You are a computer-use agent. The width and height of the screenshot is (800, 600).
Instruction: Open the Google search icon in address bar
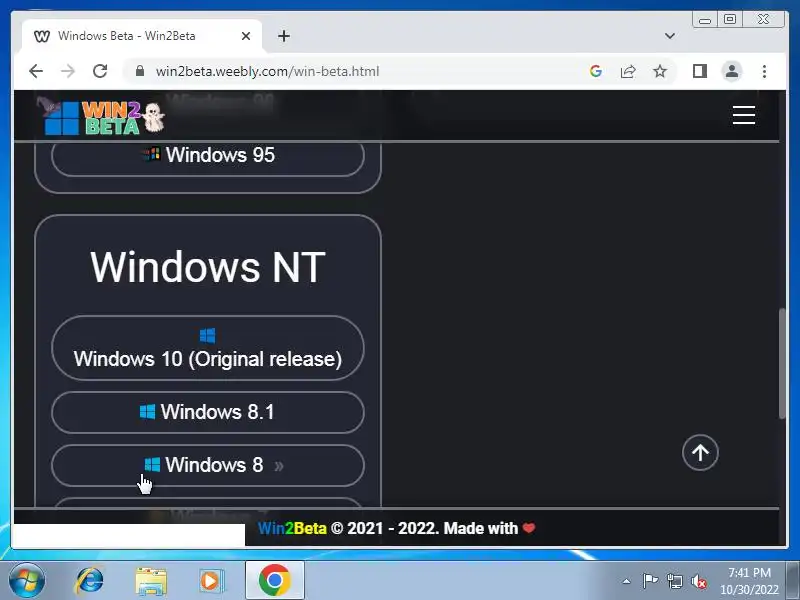595,71
